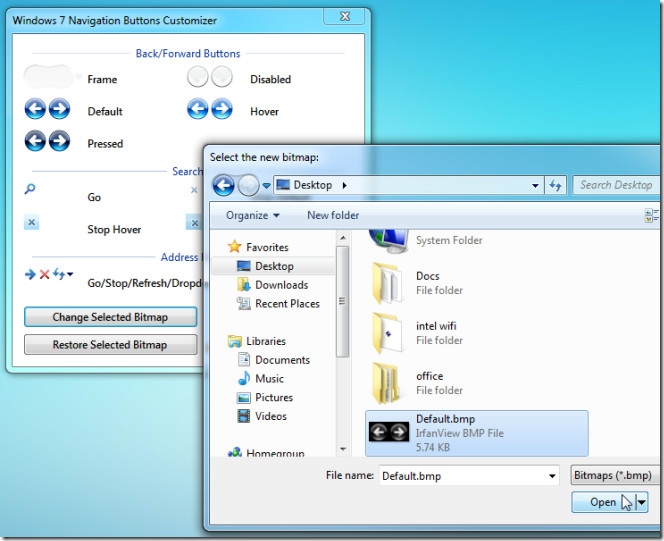Viewport: 664px width, 541px height.
Task: Click navigation pane scroll down arrow
Action: click(x=343, y=449)
